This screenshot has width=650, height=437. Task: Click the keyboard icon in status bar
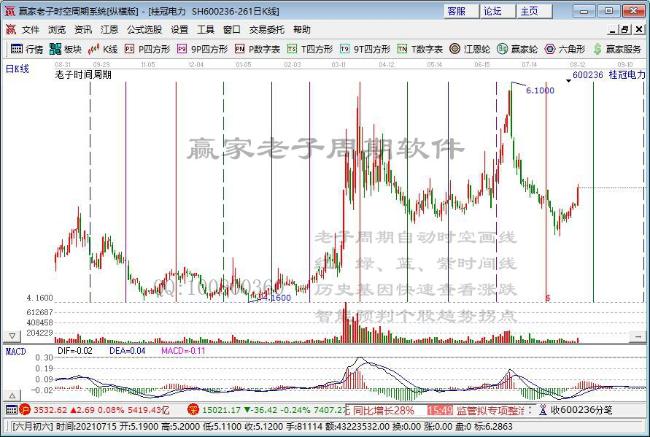(12, 410)
